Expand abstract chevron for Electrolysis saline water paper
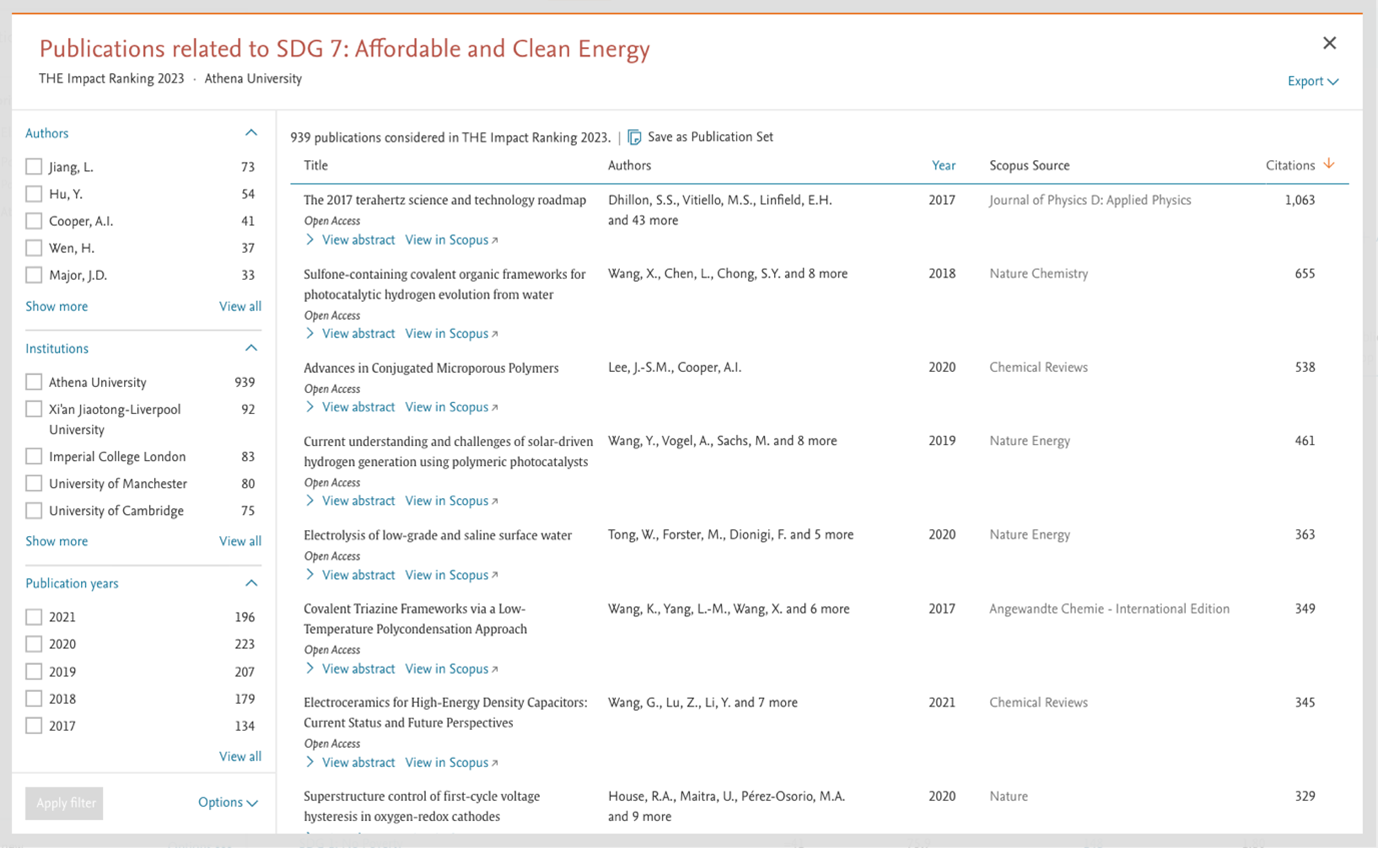 tap(310, 575)
